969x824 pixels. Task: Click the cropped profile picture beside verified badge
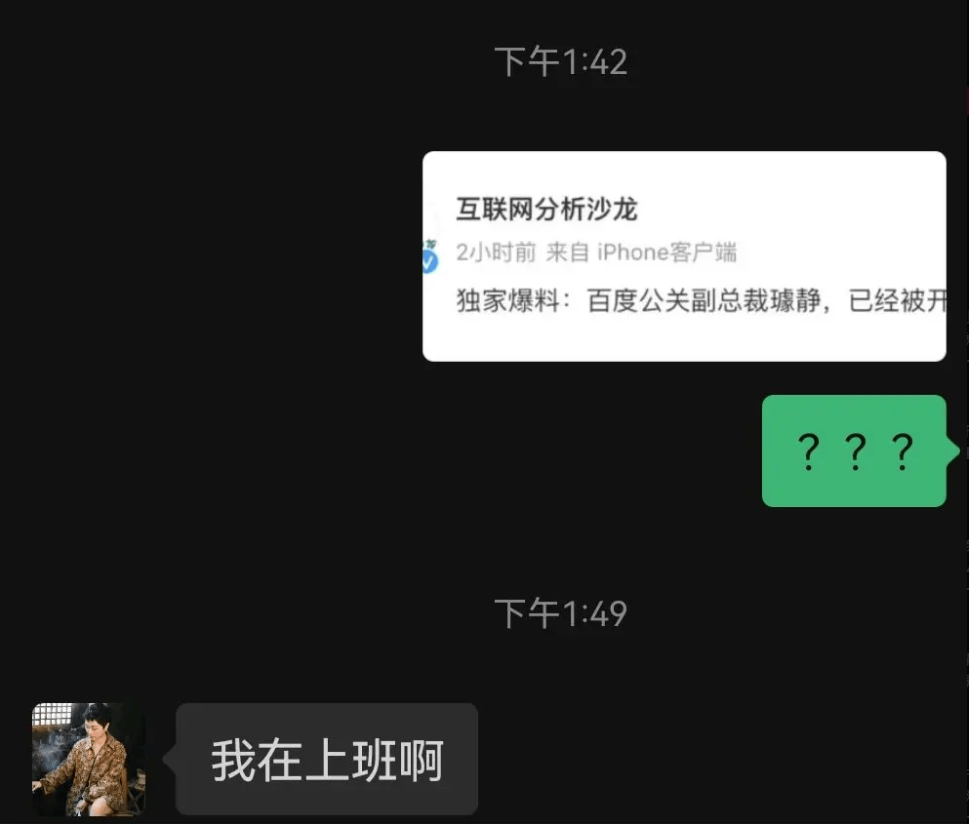(430, 245)
